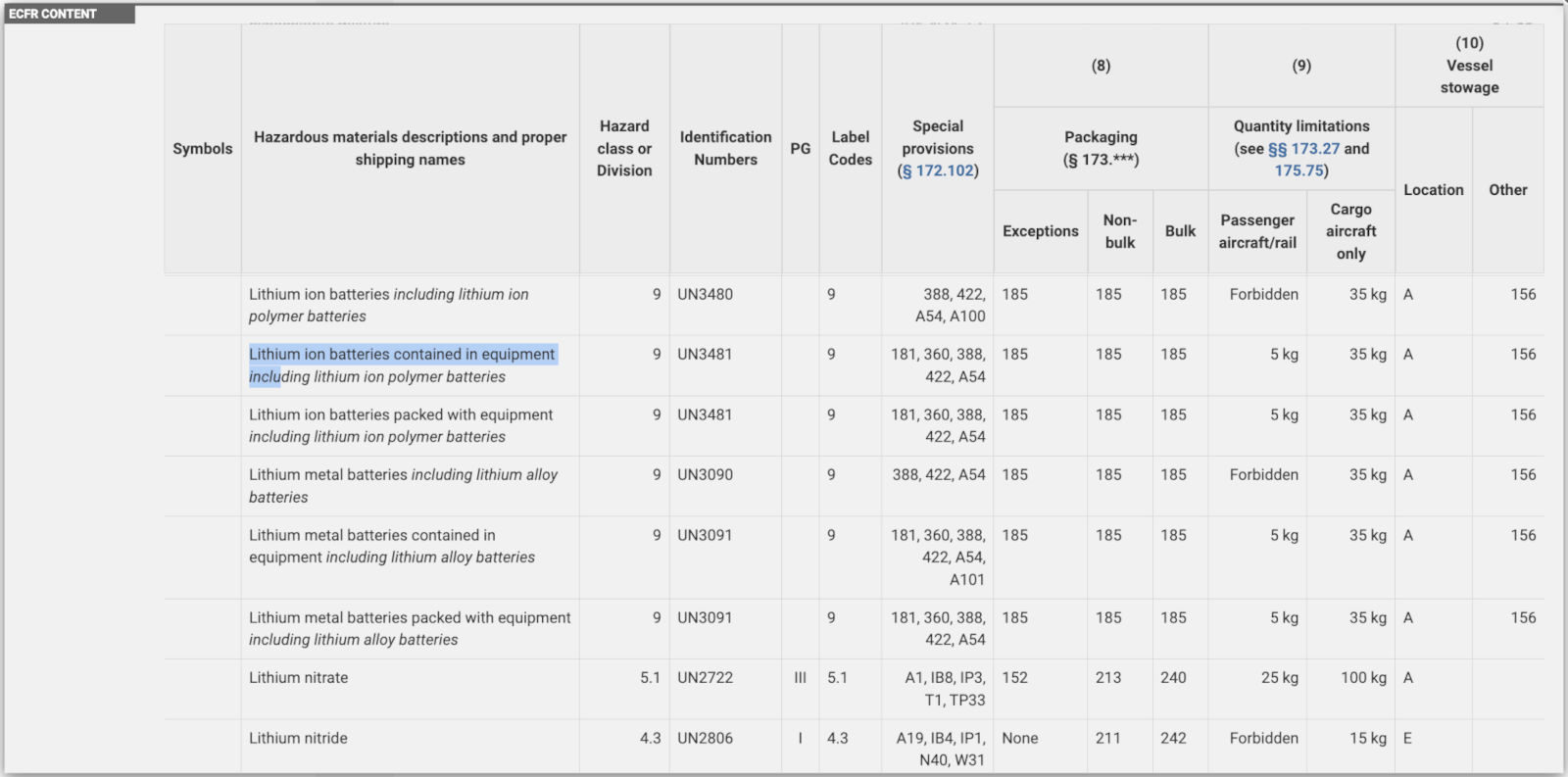Click the 'Identification Numbers' column header

click(x=726, y=149)
